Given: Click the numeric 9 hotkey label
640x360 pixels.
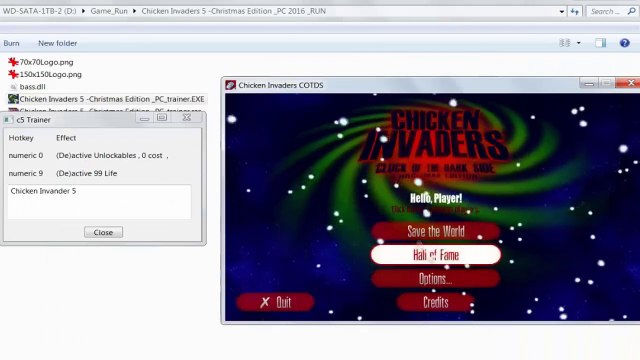Looking at the screenshot, I should (x=26, y=173).
